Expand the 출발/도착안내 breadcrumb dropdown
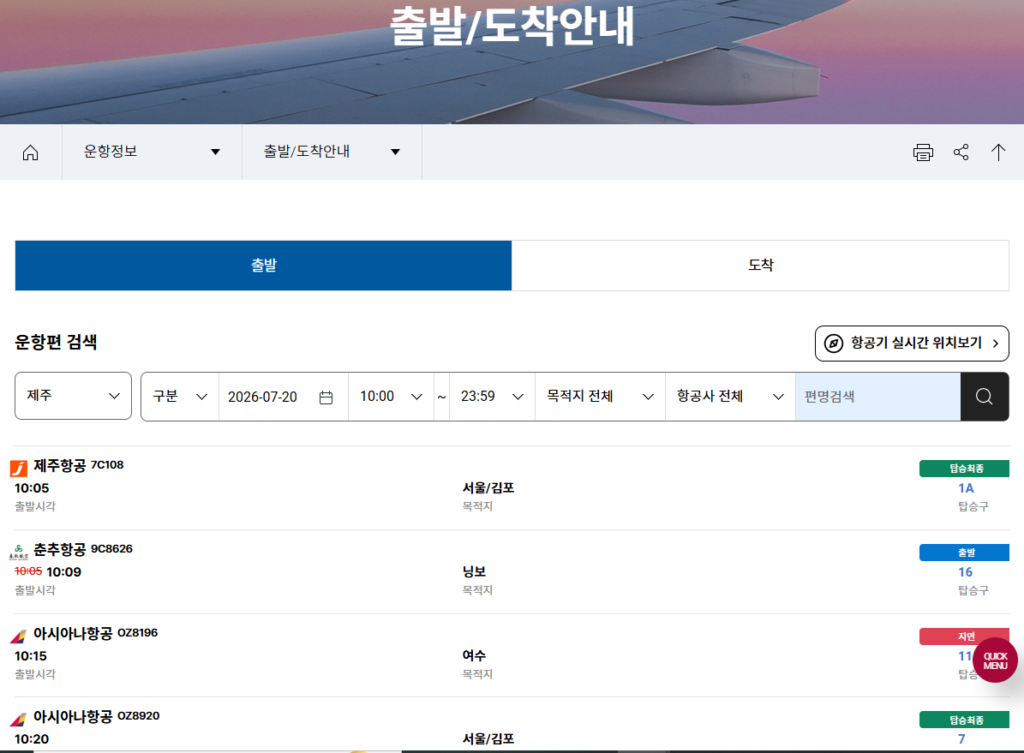This screenshot has height=753, width=1024. 332,152
